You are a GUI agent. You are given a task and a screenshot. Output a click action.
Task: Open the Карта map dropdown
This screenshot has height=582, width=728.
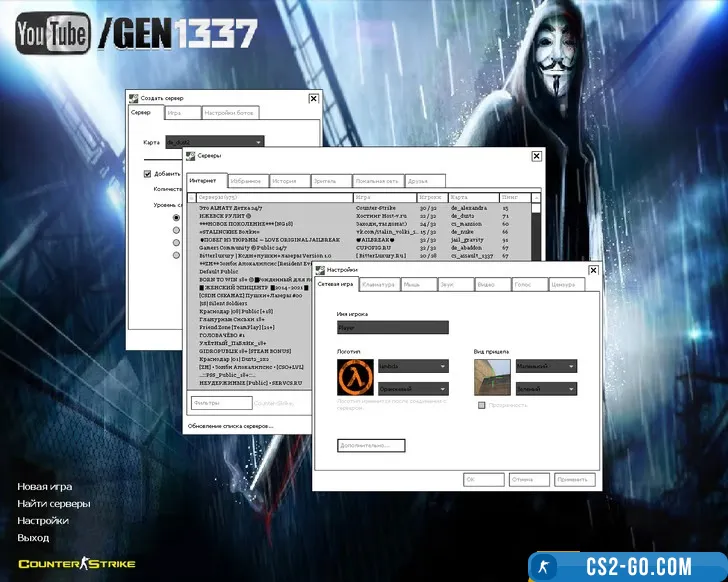[214, 142]
